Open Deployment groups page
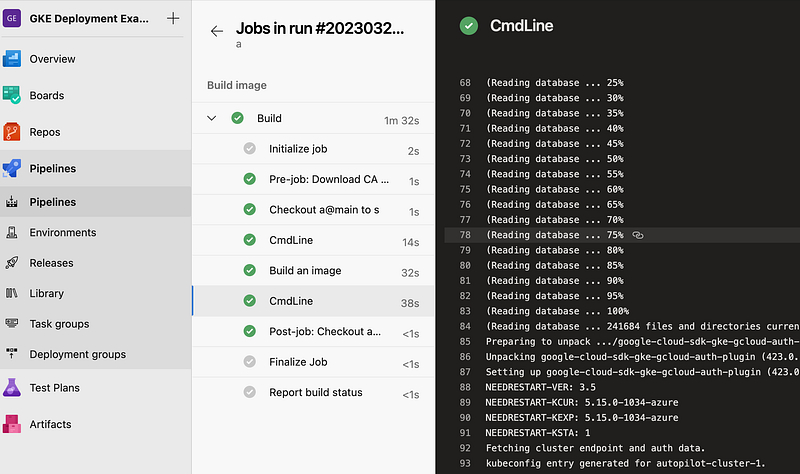Screen dimensions: 800x474 (x=78, y=354)
